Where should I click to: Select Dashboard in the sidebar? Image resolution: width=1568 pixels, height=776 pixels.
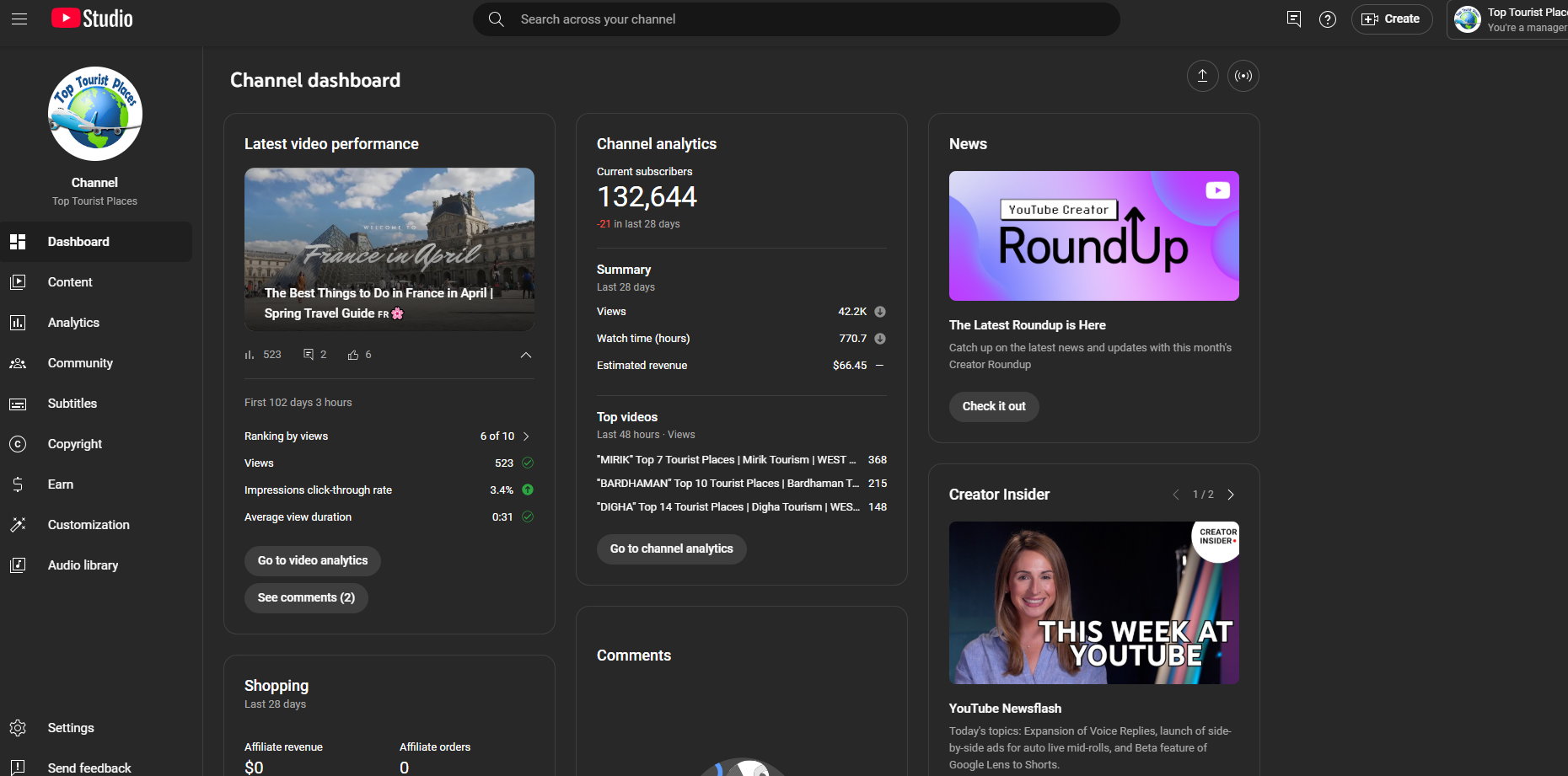tap(96, 242)
